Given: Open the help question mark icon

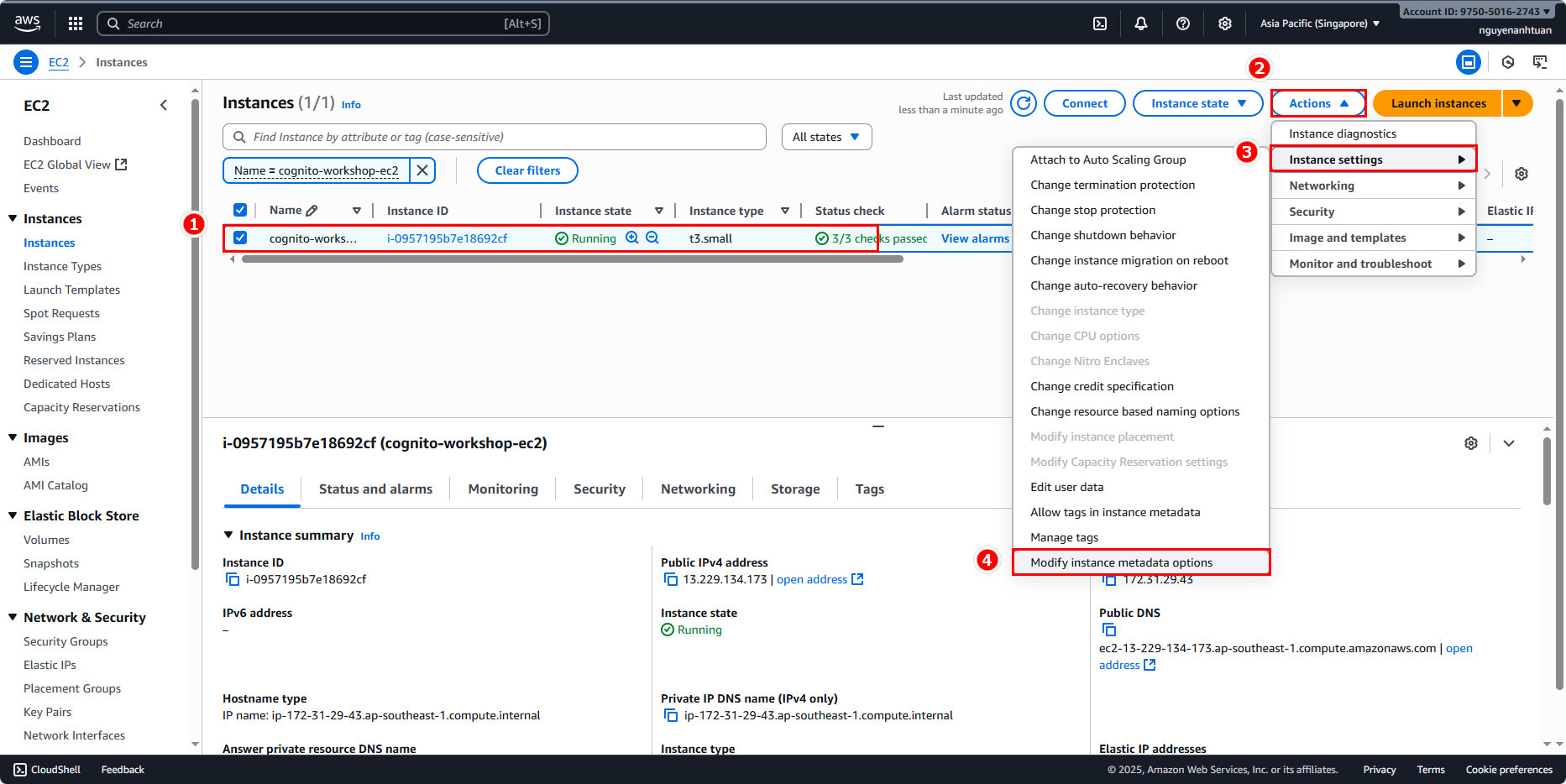Looking at the screenshot, I should [x=1182, y=24].
